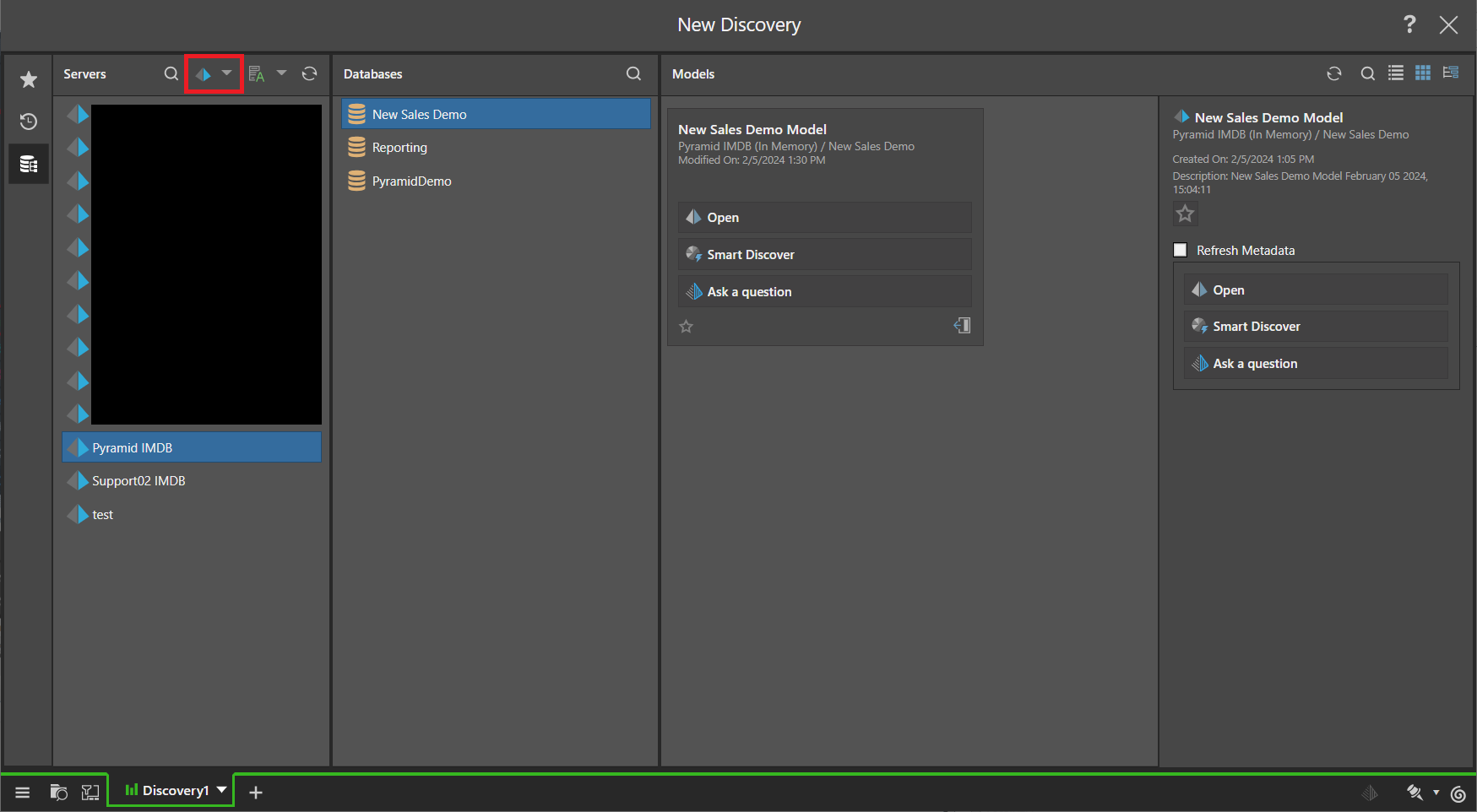Image resolution: width=1477 pixels, height=812 pixels.
Task: Click the Servers panel header
Action: [x=84, y=74]
